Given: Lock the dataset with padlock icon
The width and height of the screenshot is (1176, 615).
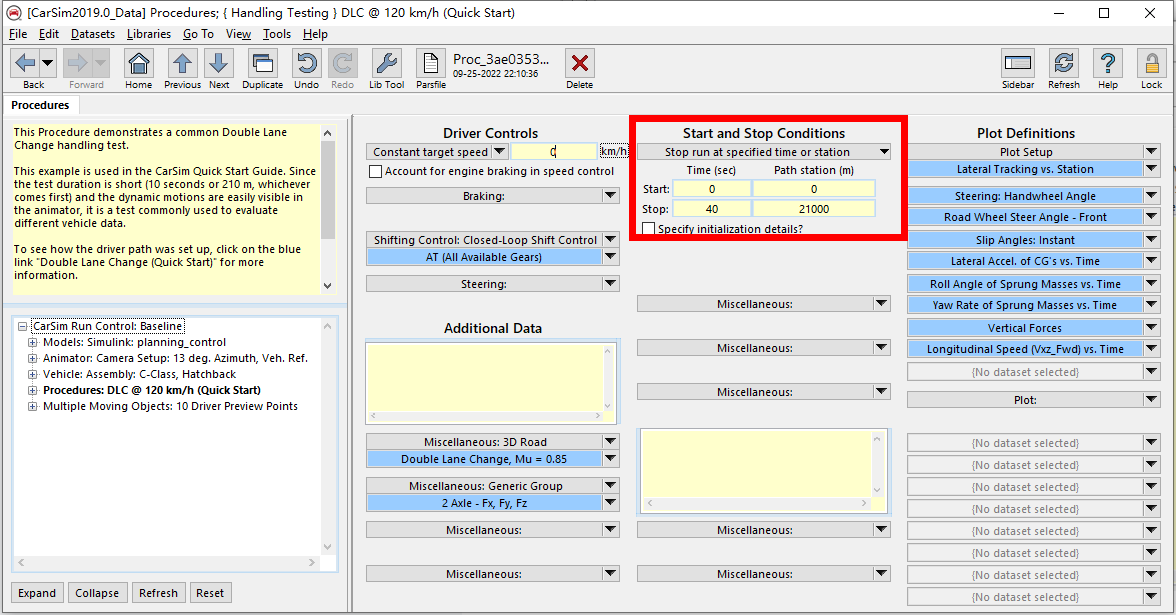Looking at the screenshot, I should point(1151,63).
